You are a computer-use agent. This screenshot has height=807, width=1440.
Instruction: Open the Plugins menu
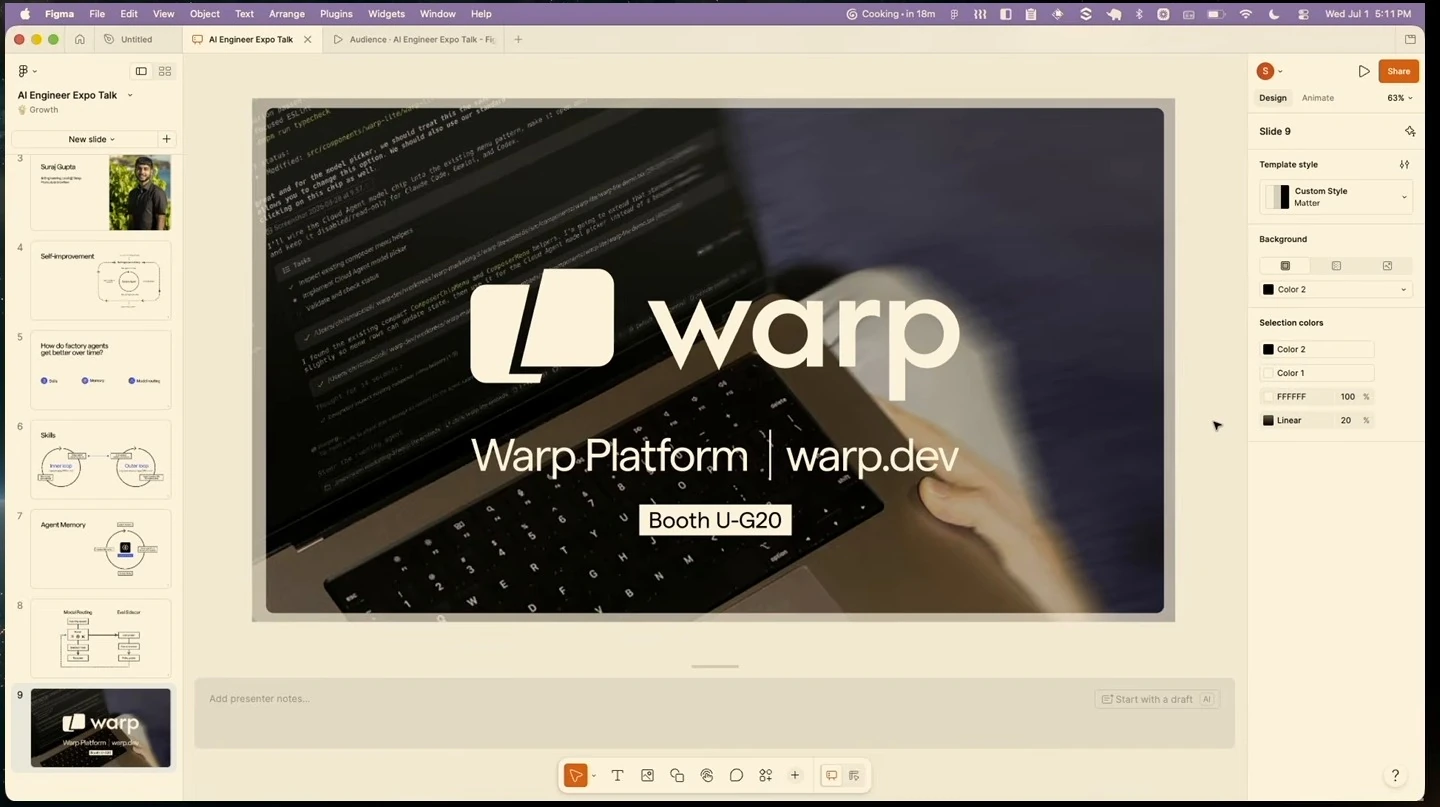[x=336, y=14]
